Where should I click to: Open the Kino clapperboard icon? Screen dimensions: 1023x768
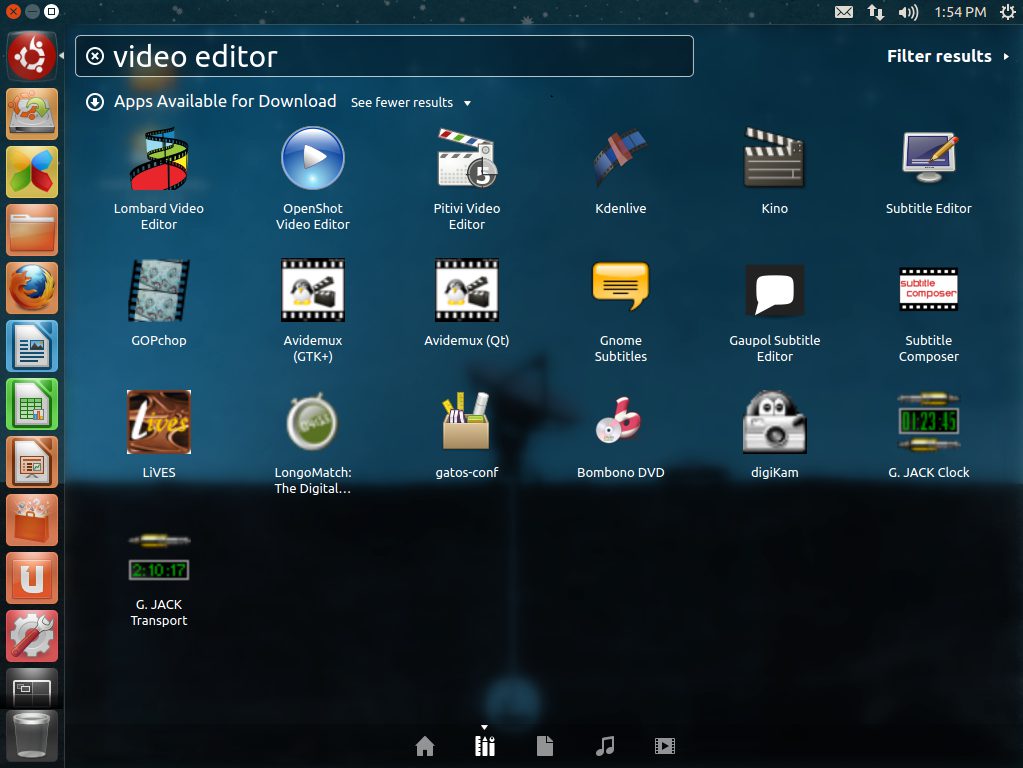click(774, 159)
